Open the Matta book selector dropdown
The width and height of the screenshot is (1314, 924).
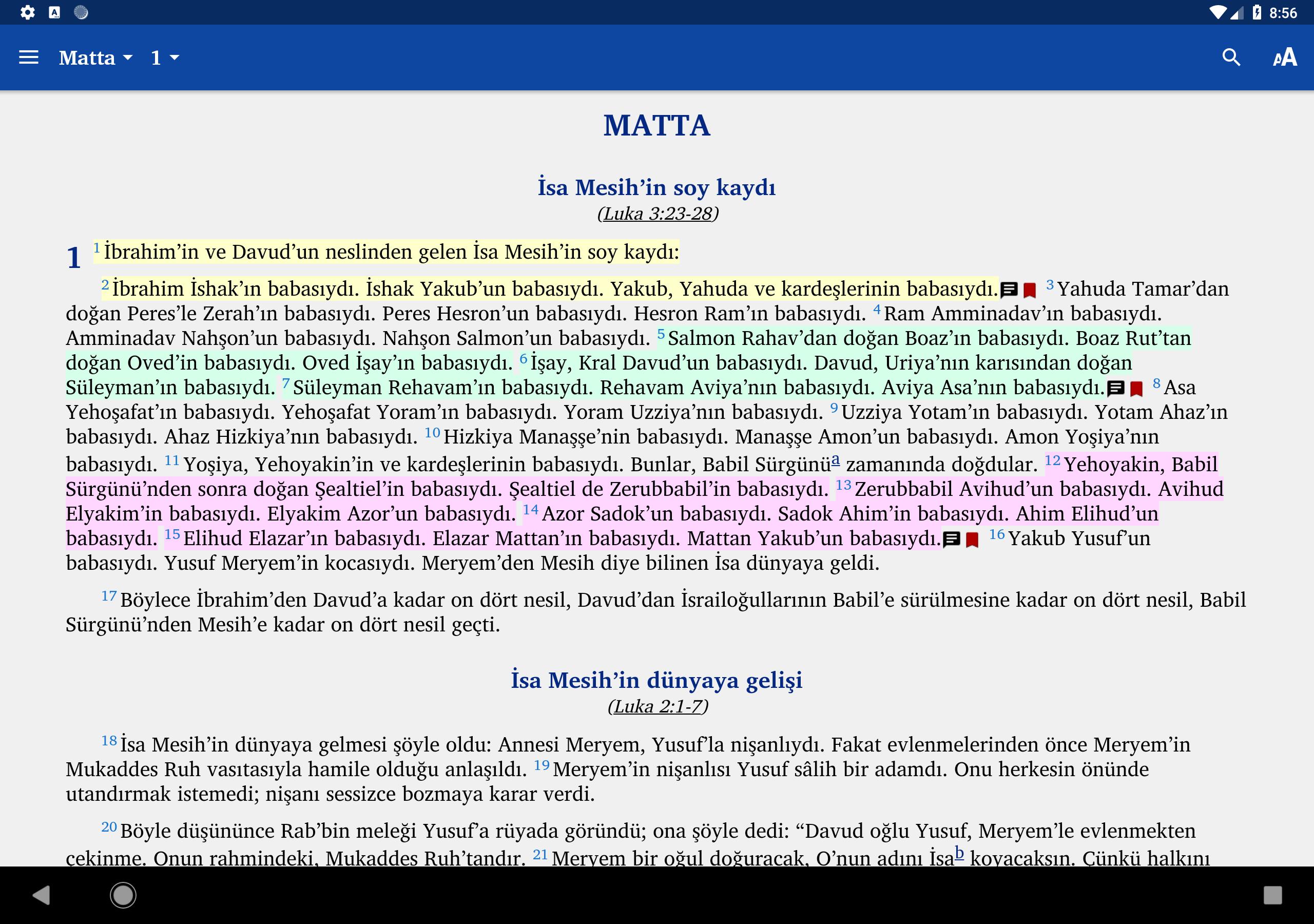(95, 58)
